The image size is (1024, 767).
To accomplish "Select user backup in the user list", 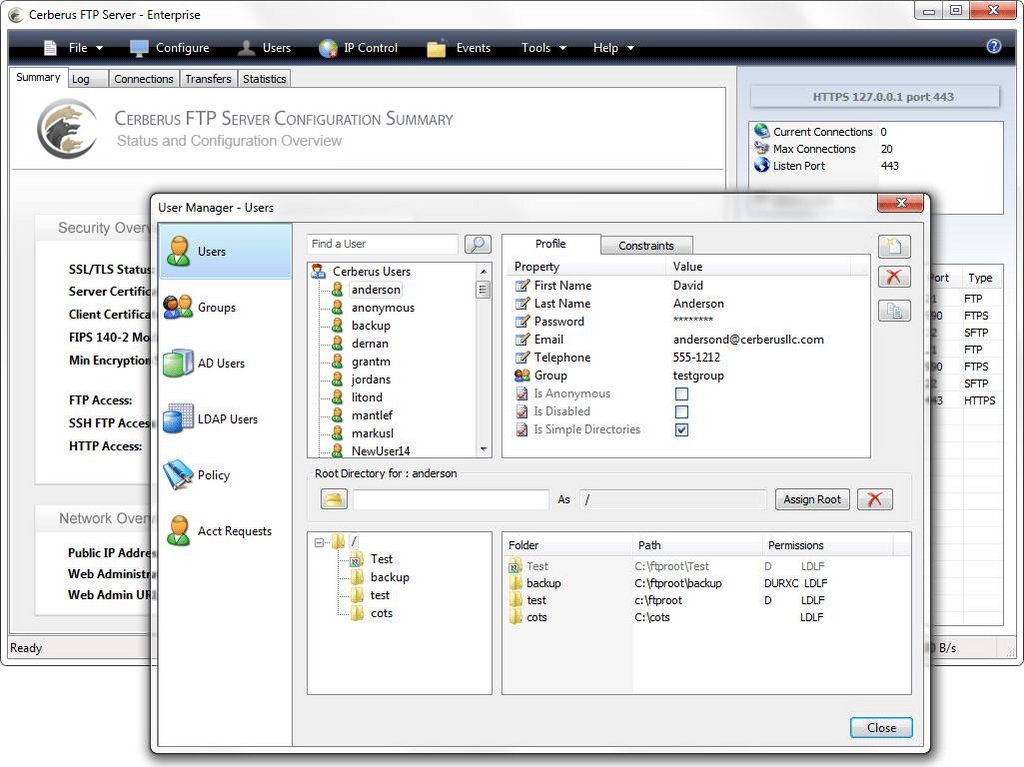I will 371,325.
